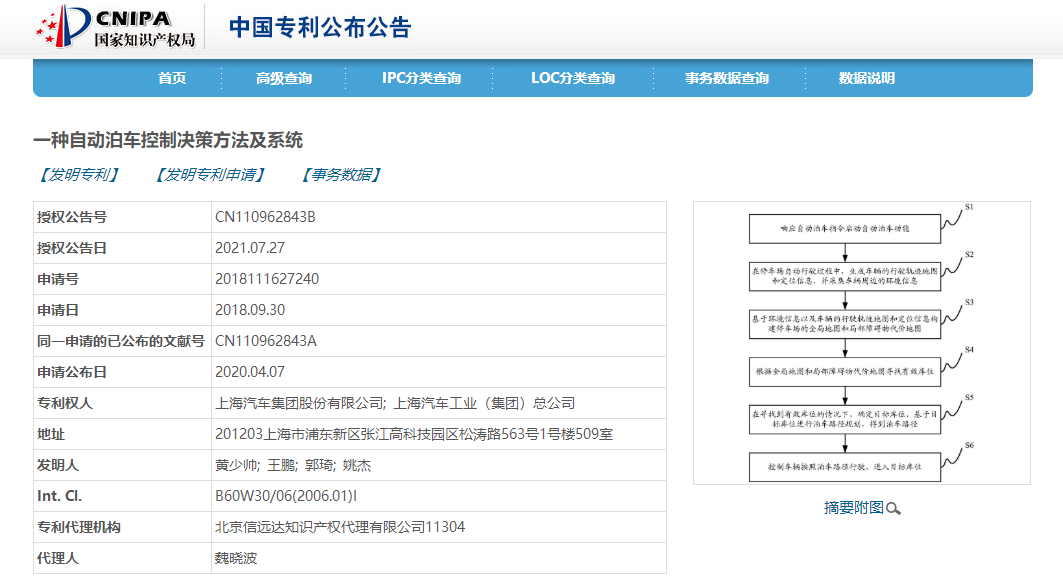Open the 【发明专利申请】 link
Screen dimensions: 1063x584
click(x=210, y=175)
